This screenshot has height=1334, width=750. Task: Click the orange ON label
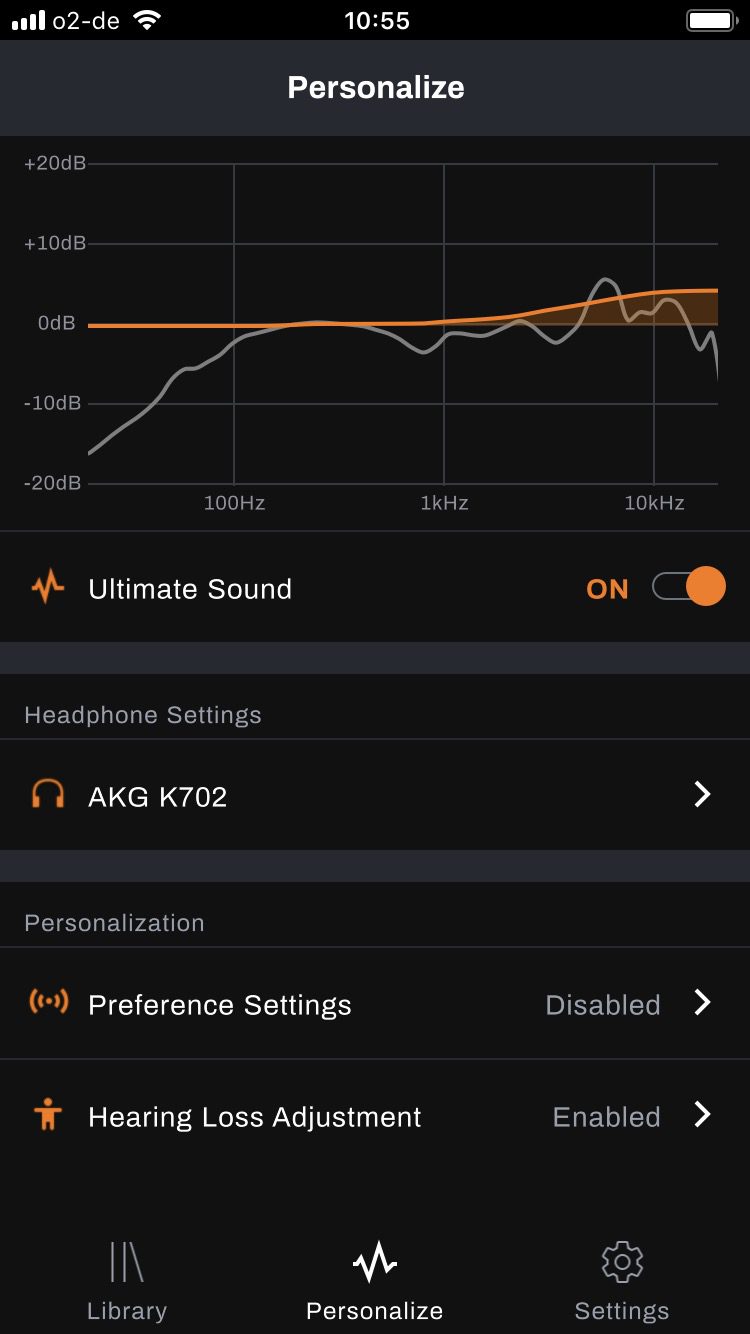(607, 589)
